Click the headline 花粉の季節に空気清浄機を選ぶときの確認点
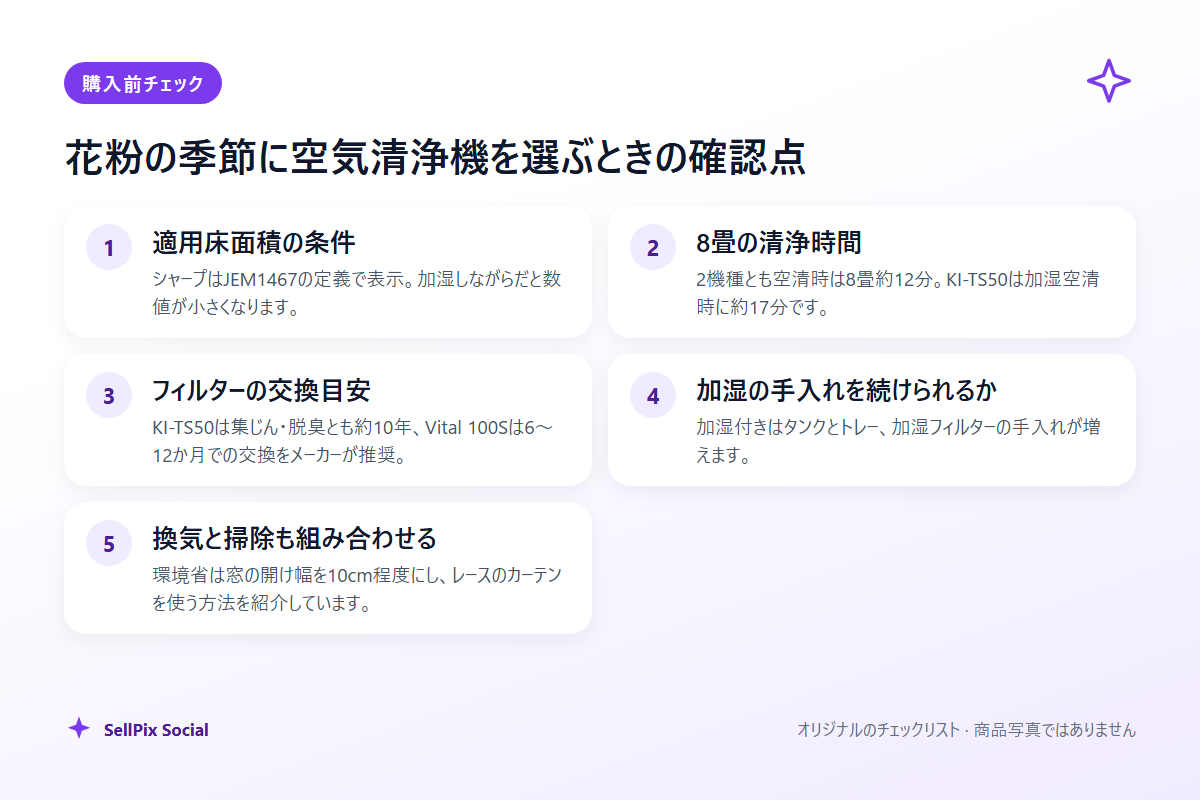1200x800 pixels. coord(435,159)
